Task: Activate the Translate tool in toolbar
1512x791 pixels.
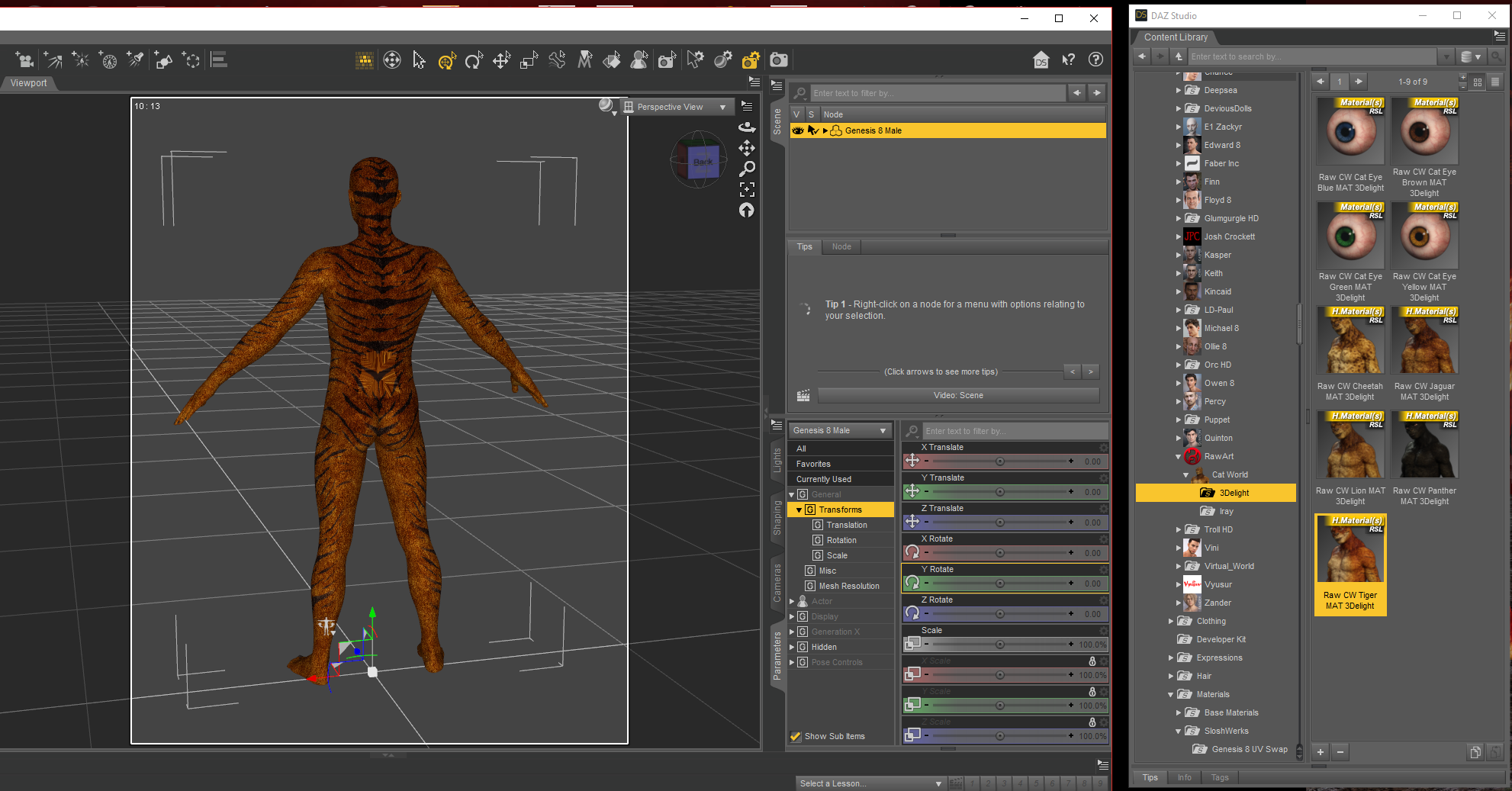Action: click(501, 60)
